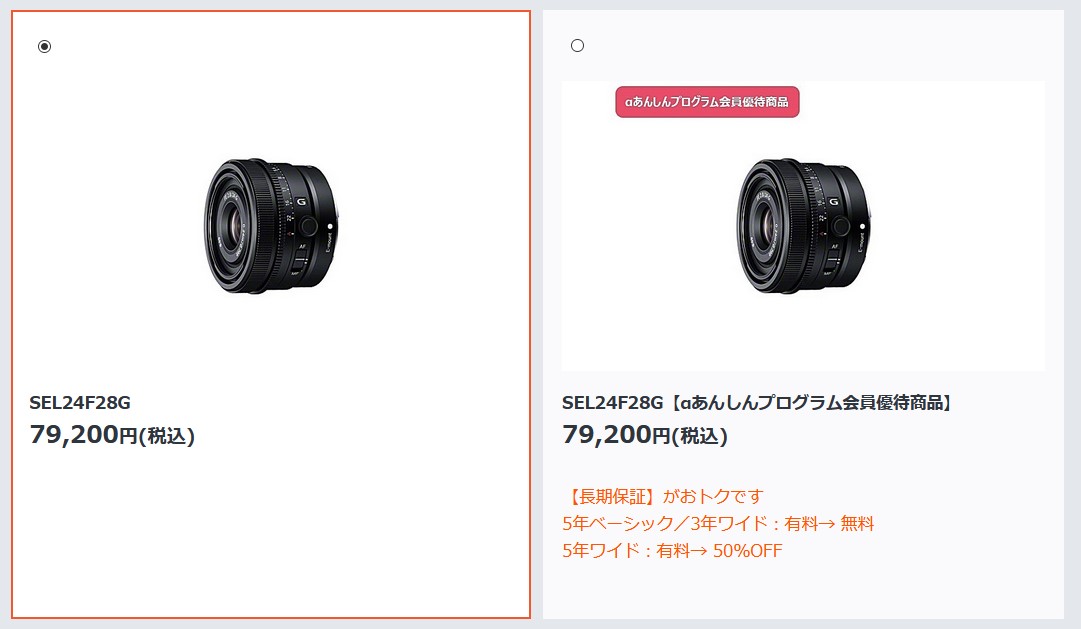Click the 5年ベーシック／3年ワイド warranty line
Viewport: 1081px width, 629px height.
point(718,523)
